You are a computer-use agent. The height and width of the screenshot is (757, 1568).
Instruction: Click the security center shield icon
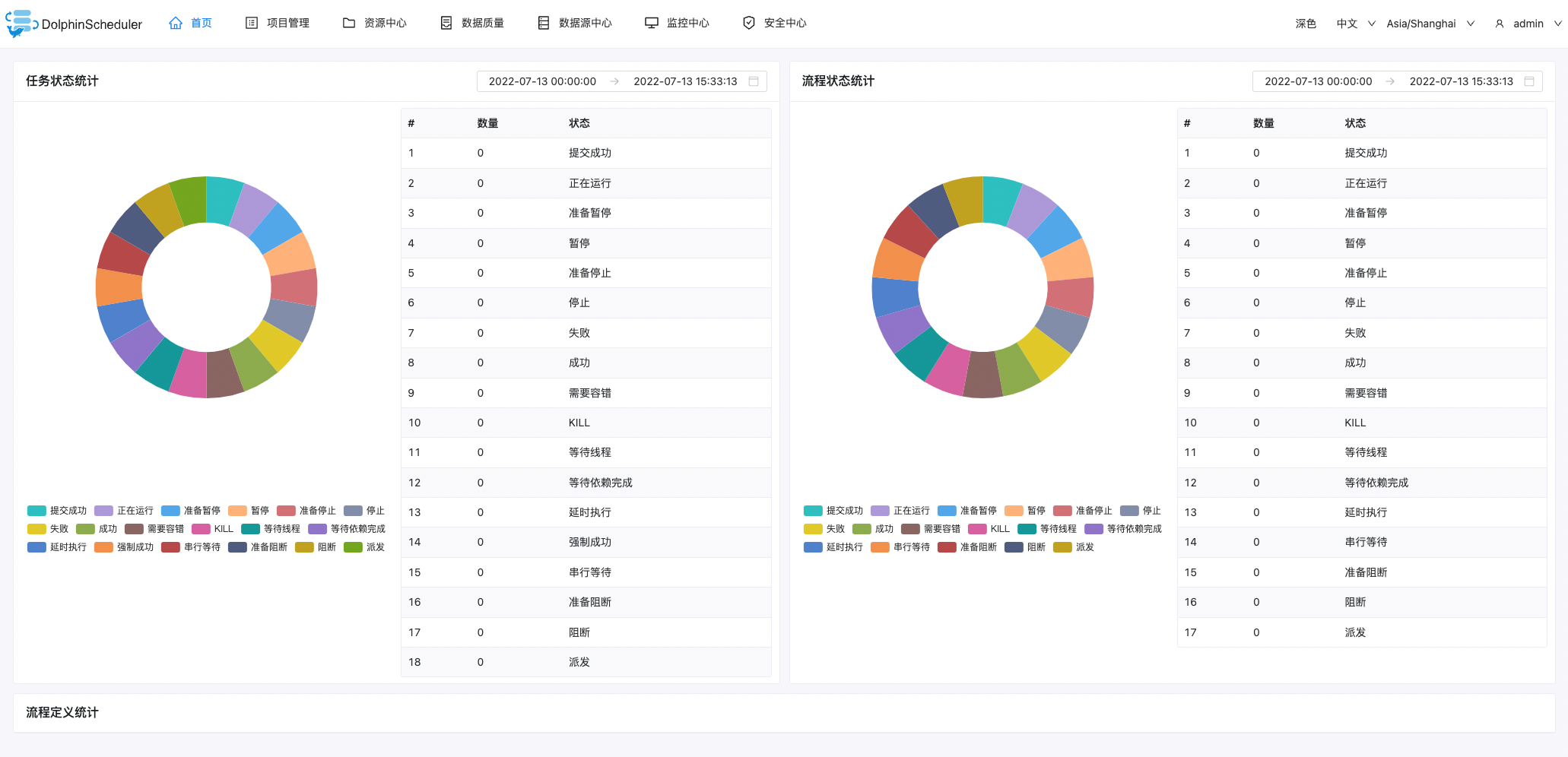[x=749, y=24]
